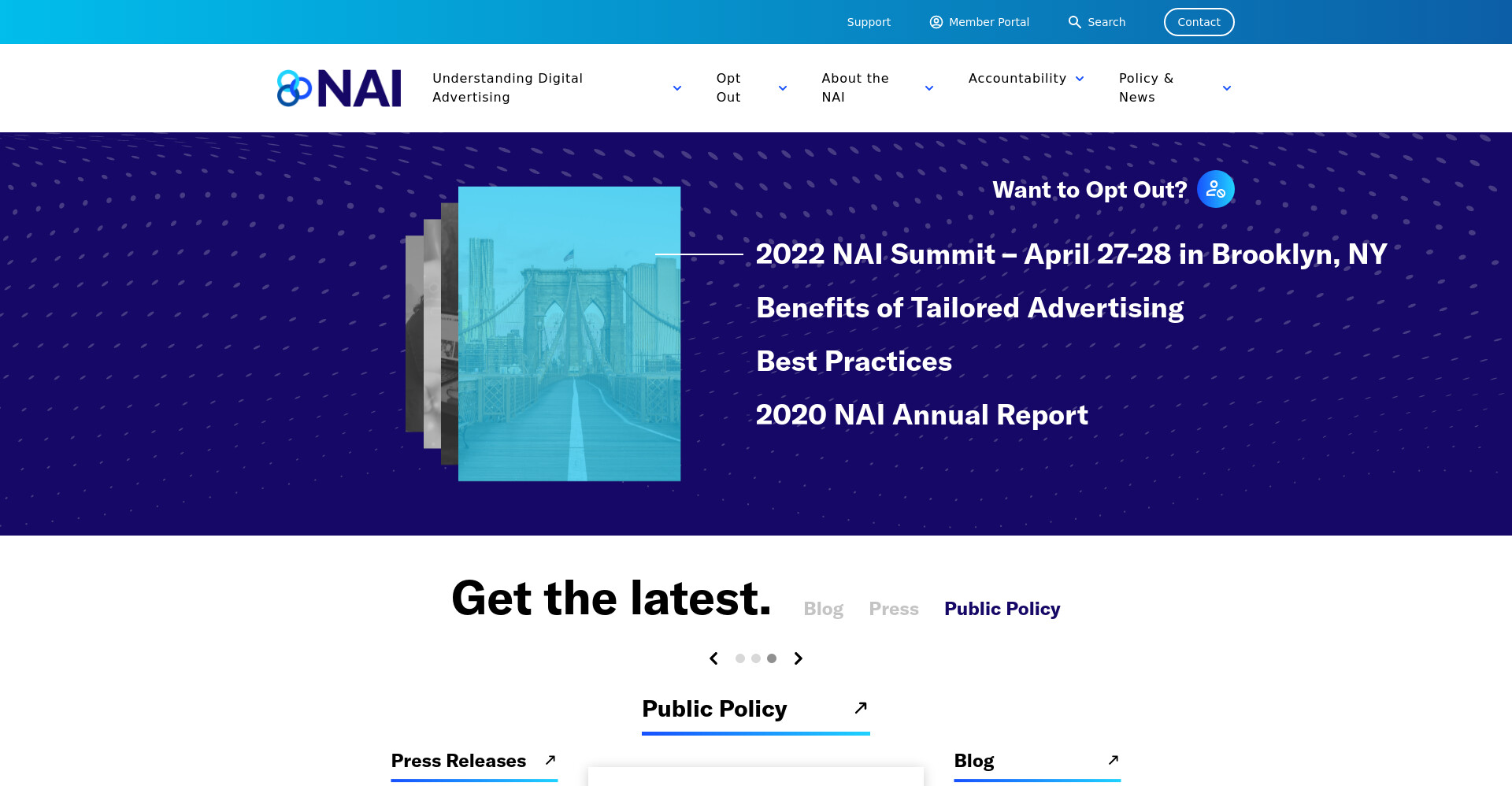Expand Understanding Digital Advertising chevron

click(677, 88)
